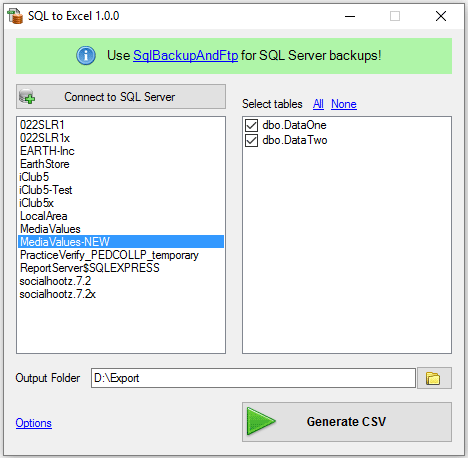468x458 pixels.
Task: Click the folder browse icon beside Output Folder
Action: tap(434, 378)
